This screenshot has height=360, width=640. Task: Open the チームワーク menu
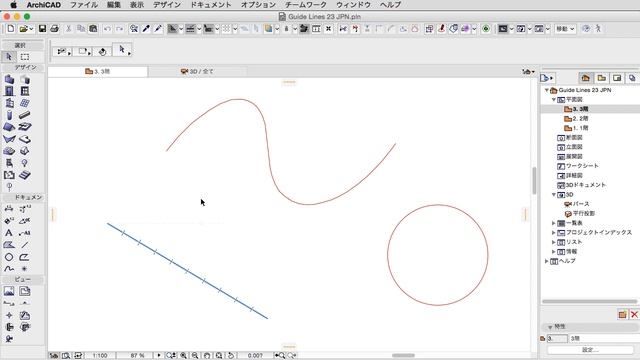point(306,5)
